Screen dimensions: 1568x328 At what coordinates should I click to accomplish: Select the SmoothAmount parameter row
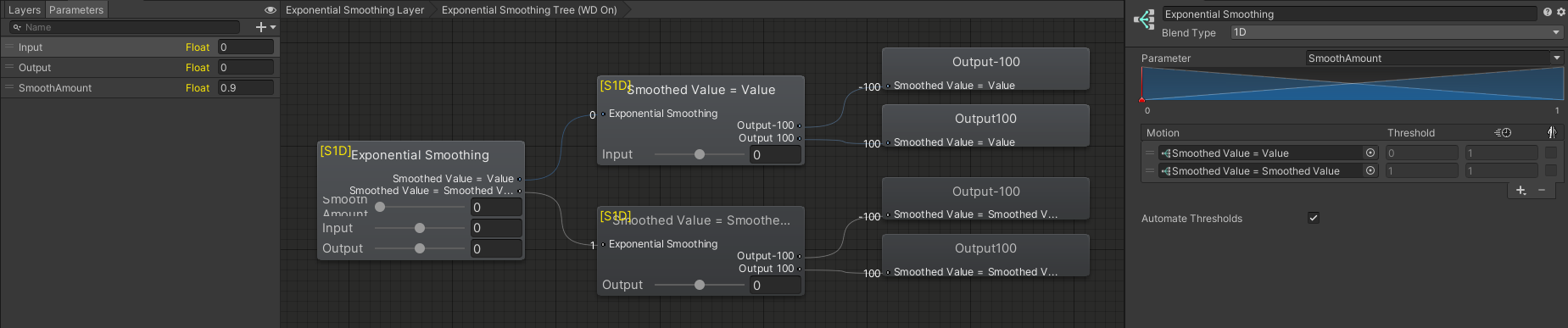click(x=140, y=88)
